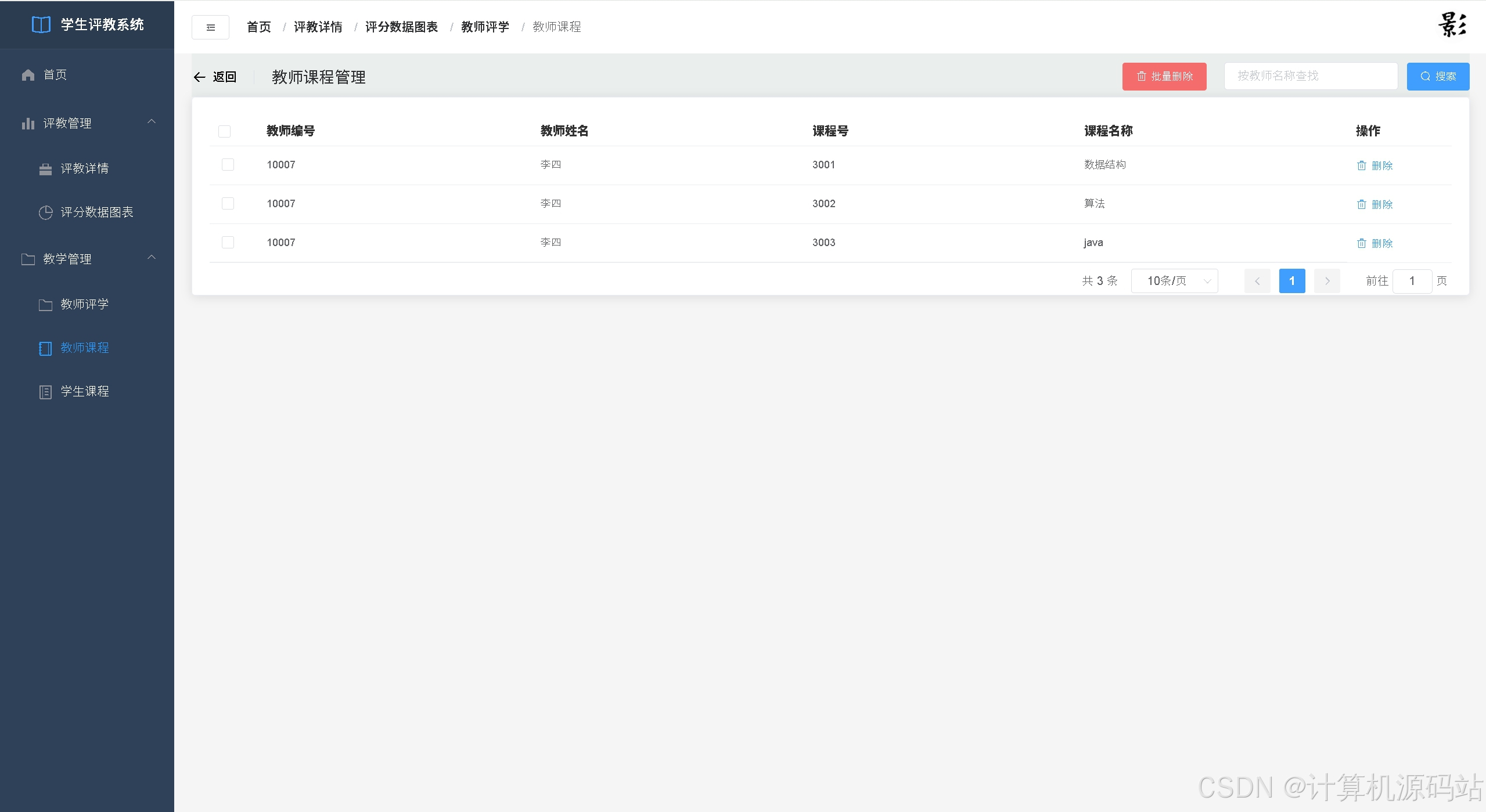Delete the 算法 course row
1486x812 pixels.
pos(1375,204)
